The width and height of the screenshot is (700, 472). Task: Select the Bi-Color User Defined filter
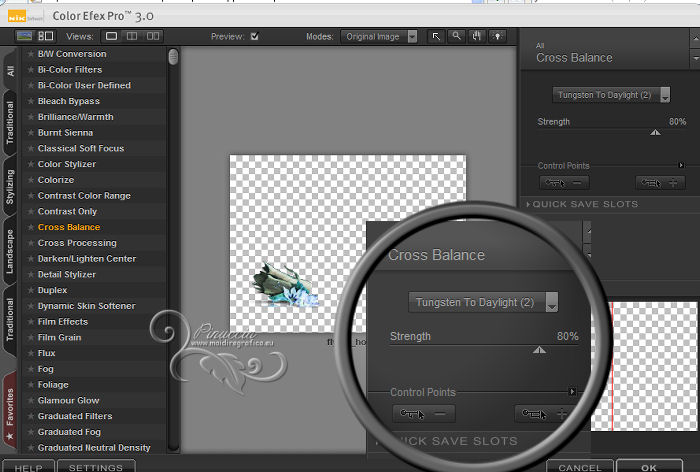(84, 85)
